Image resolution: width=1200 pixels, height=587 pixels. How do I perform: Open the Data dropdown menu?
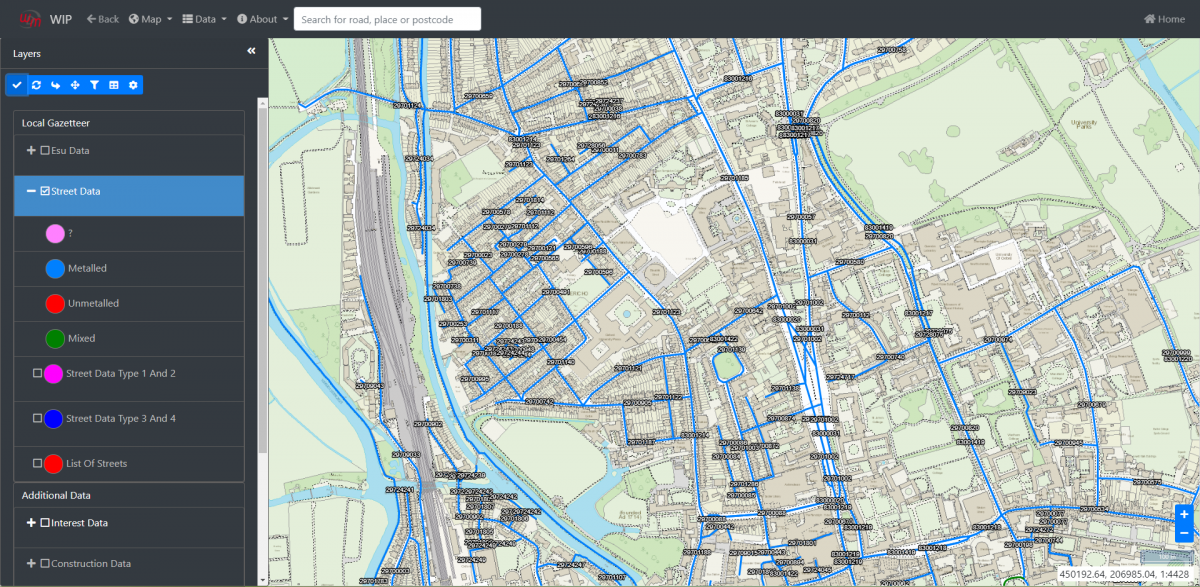pos(204,19)
